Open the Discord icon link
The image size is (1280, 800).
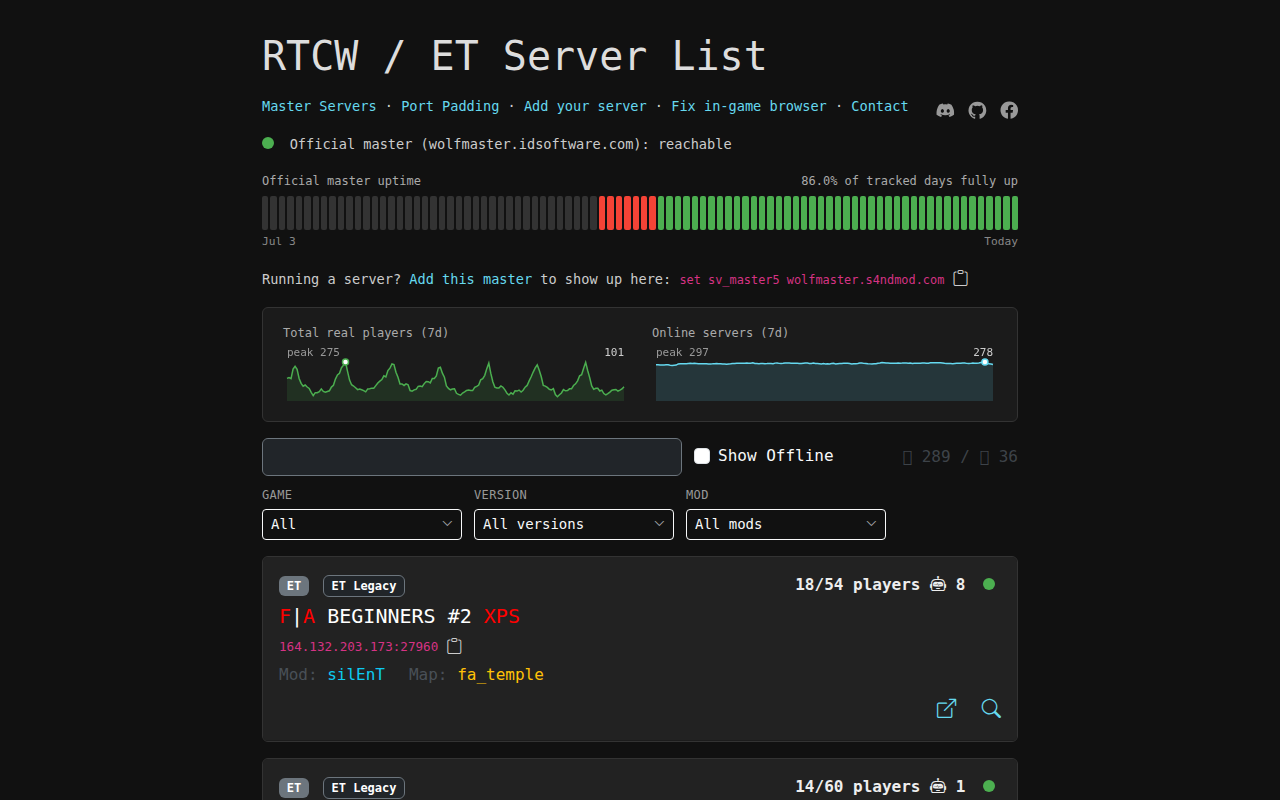[945, 110]
